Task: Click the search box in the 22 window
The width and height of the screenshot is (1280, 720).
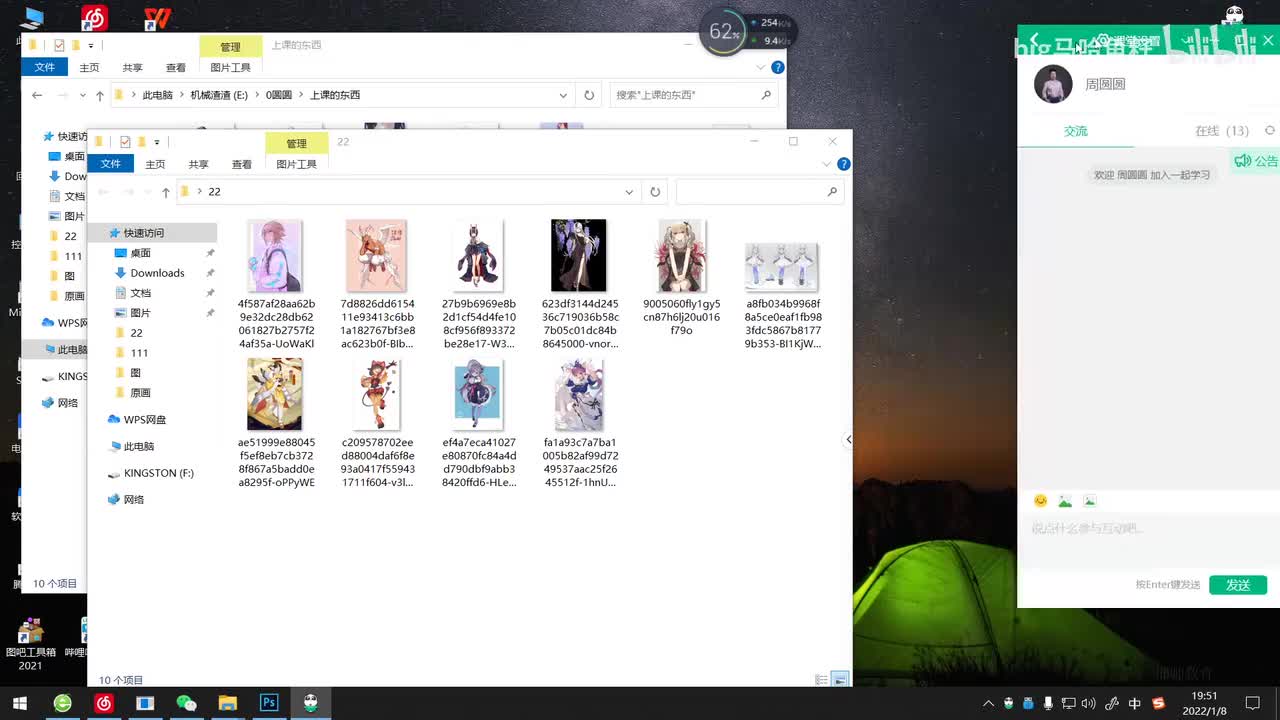Action: (758, 192)
